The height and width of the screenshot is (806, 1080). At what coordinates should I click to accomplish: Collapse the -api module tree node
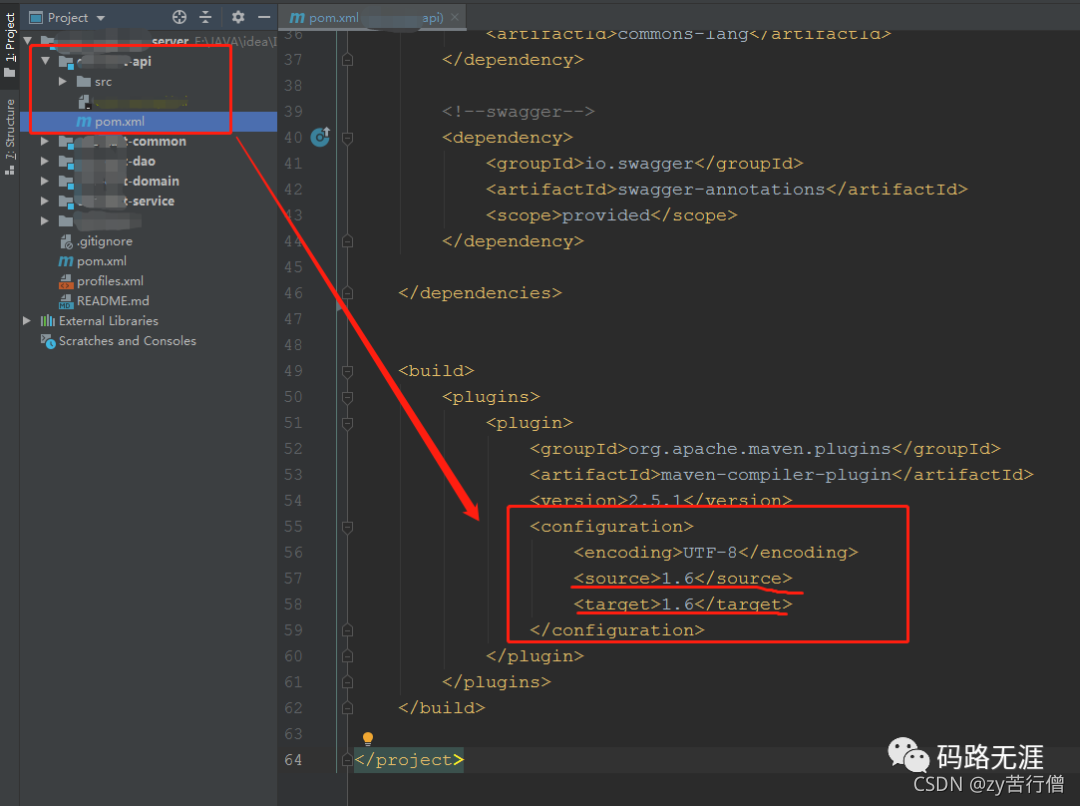tap(45, 61)
